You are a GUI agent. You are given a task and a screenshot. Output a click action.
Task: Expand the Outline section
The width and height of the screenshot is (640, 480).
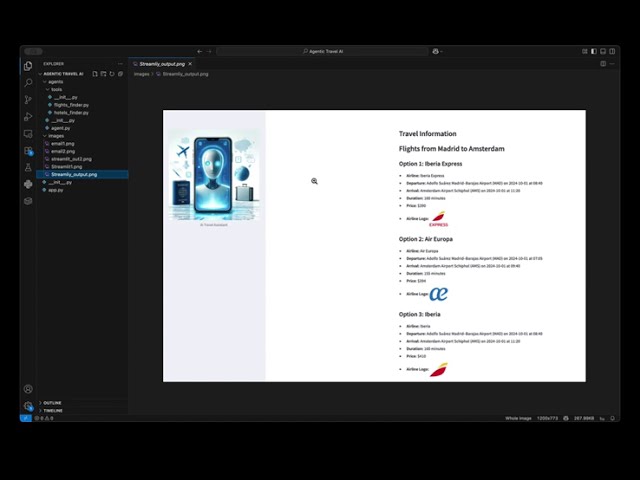coord(52,402)
